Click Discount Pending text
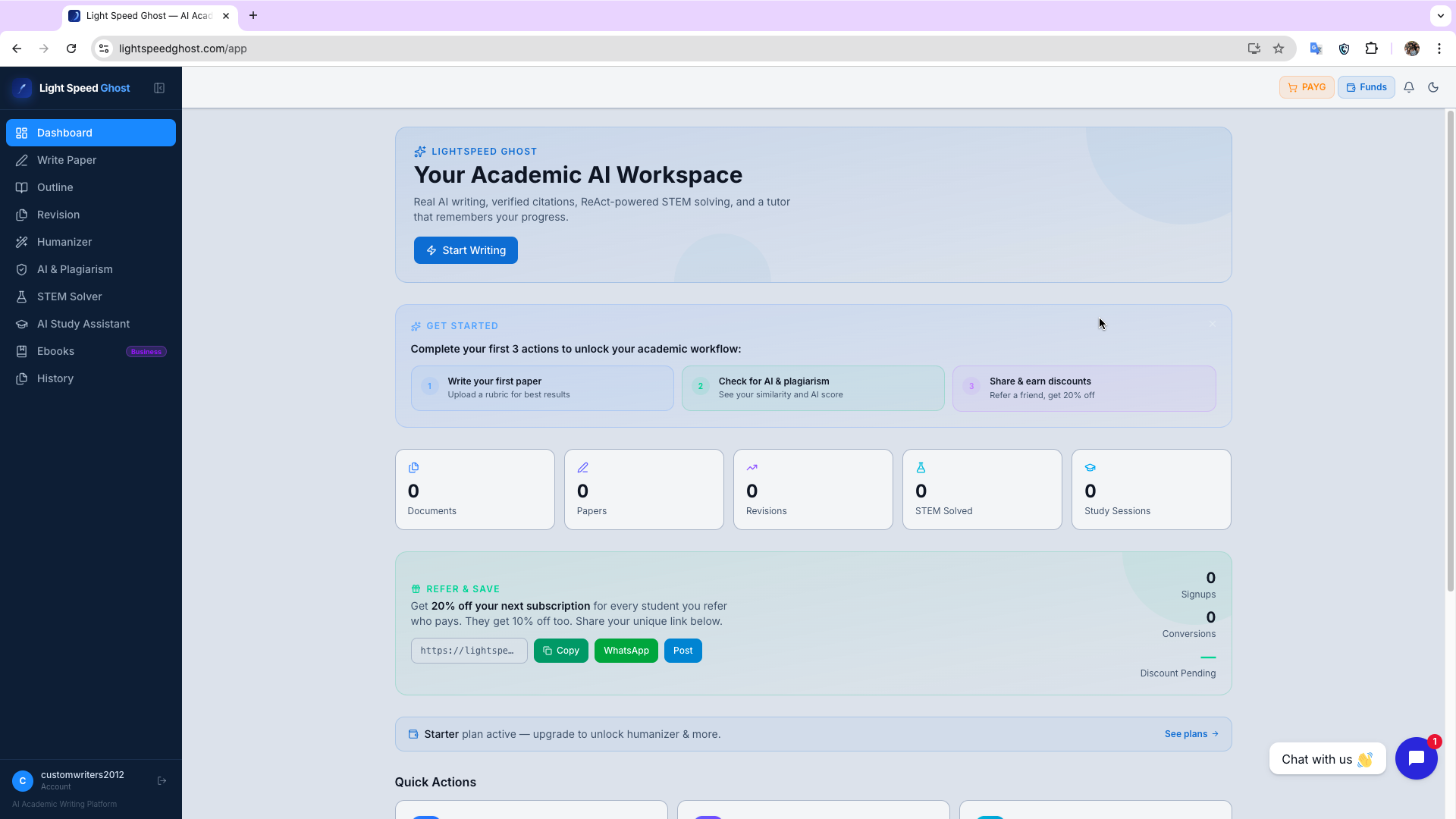Viewport: 1456px width, 819px height. pos(1178,673)
